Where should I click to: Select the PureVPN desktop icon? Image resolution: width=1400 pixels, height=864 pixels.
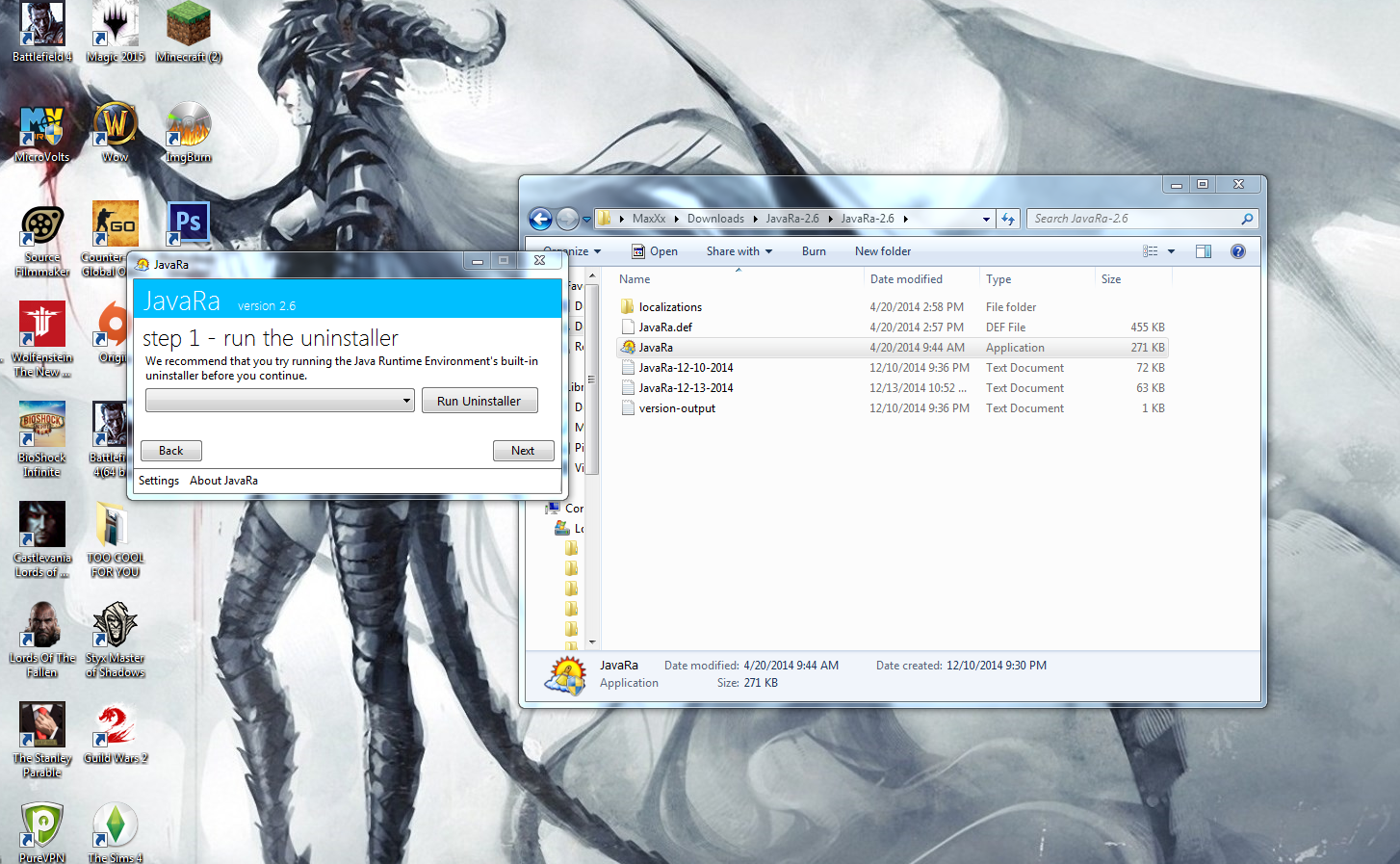pos(42,833)
